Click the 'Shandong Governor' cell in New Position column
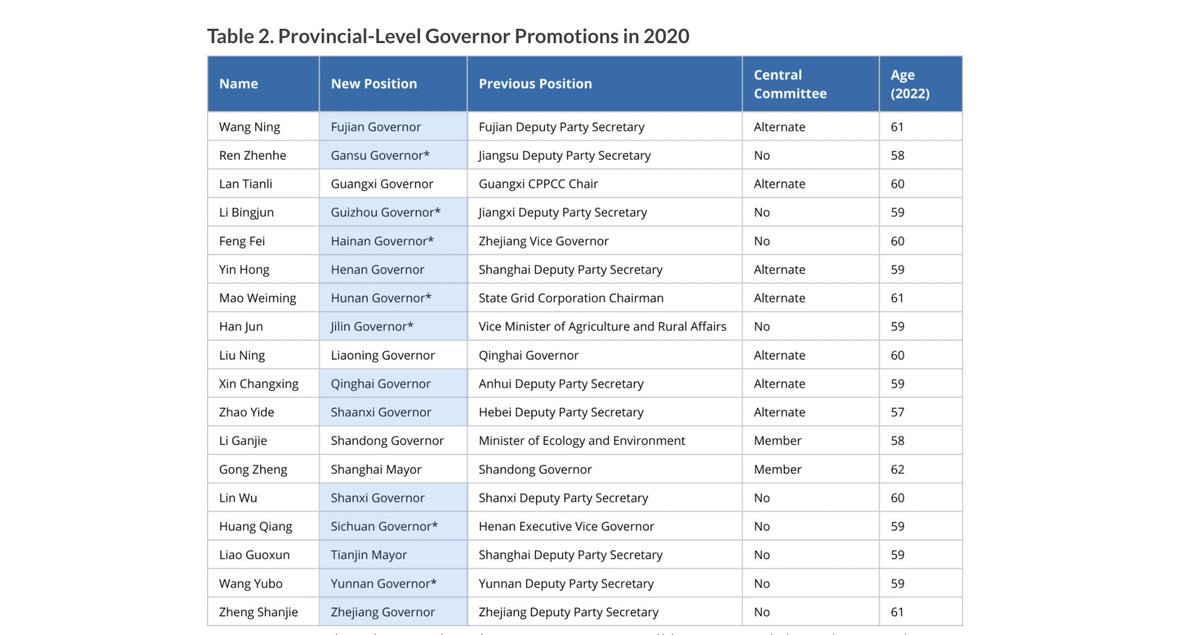 (393, 440)
